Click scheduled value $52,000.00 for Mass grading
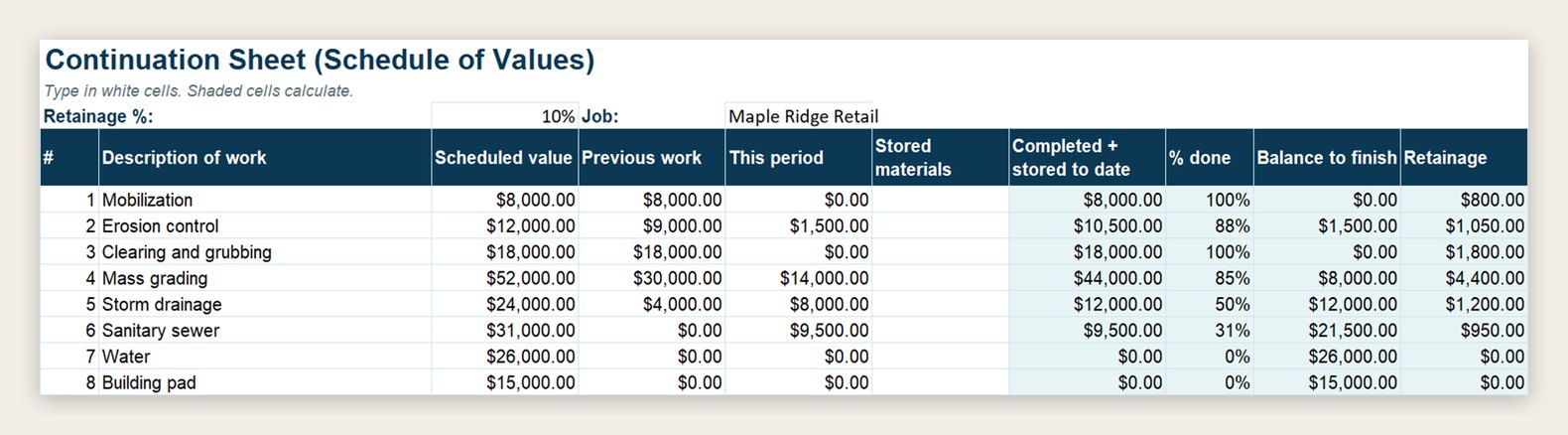This screenshot has width=1568, height=435. [504, 278]
